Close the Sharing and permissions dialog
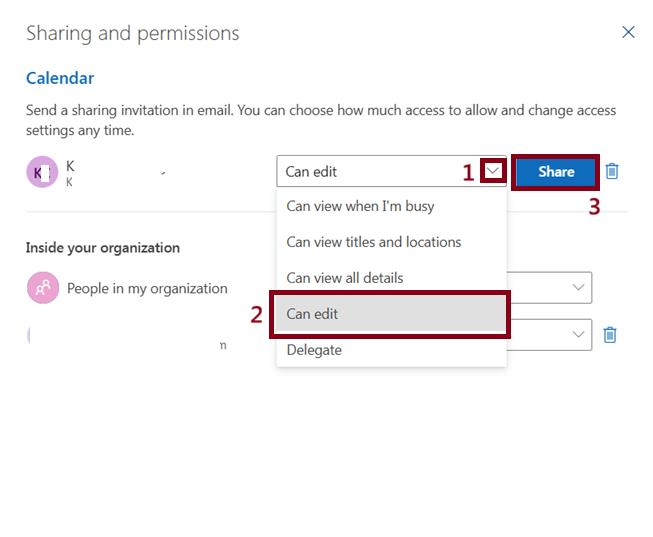The width and height of the screenshot is (653, 537). pyautogui.click(x=628, y=32)
